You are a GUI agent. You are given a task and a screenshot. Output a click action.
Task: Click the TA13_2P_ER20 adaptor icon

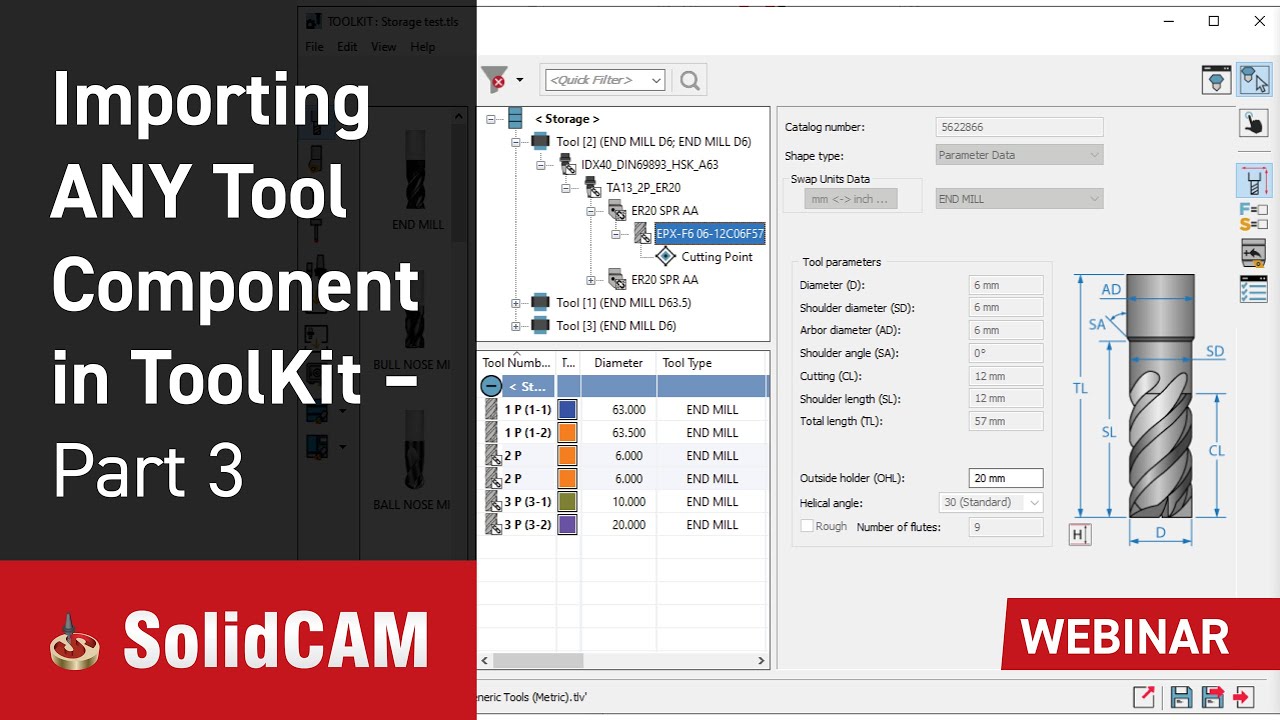(x=592, y=187)
